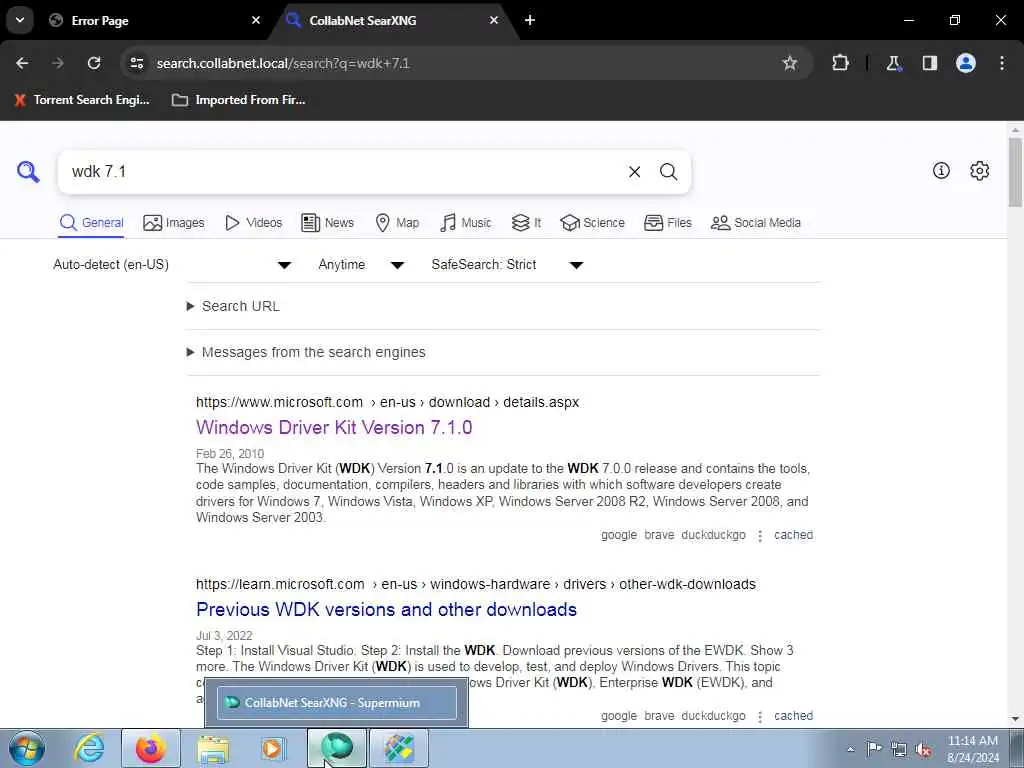
Task: Open the Imported From Firefox bookmarks folder
Action: point(238,100)
